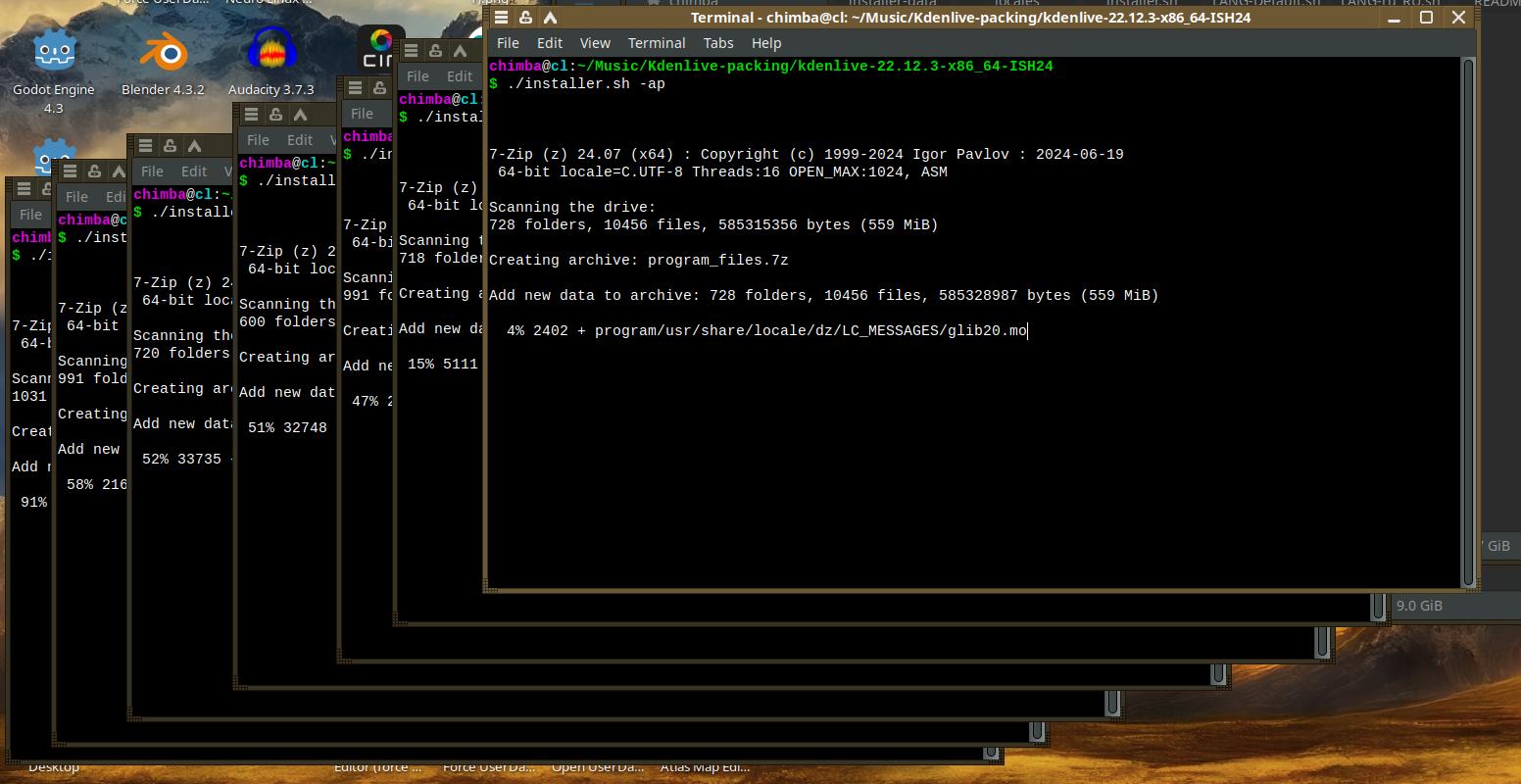Click the '4% 2402 + program/usr/share/locale' progress line
1521x784 pixels.
click(766, 330)
